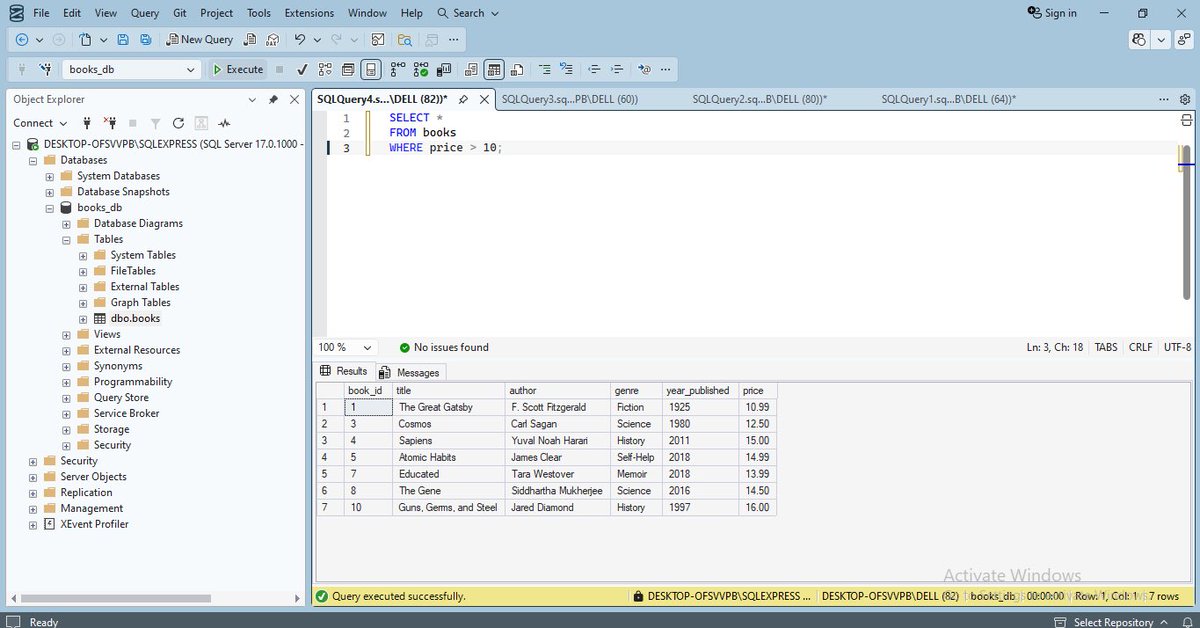Click Sign in at the top right
This screenshot has width=1200, height=628.
point(1052,13)
